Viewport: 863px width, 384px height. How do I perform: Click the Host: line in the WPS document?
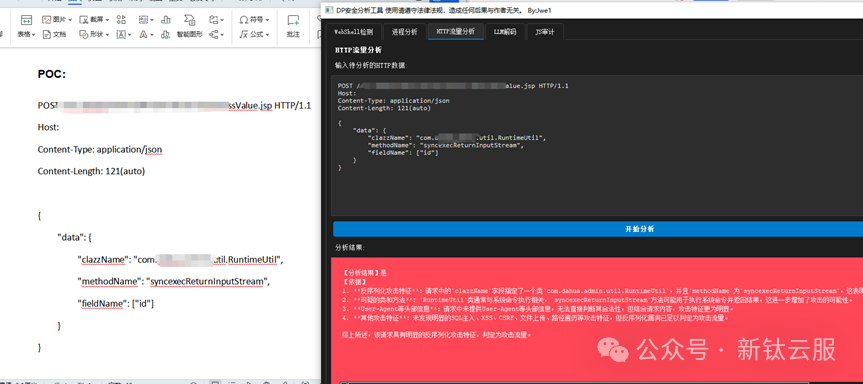pyautogui.click(x=48, y=128)
